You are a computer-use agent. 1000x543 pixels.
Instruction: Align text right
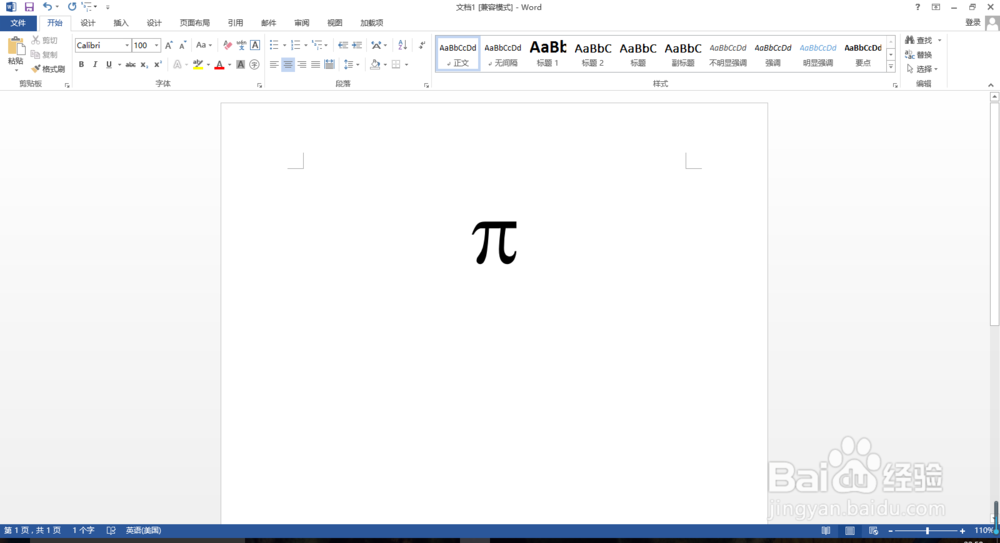pyautogui.click(x=302, y=64)
